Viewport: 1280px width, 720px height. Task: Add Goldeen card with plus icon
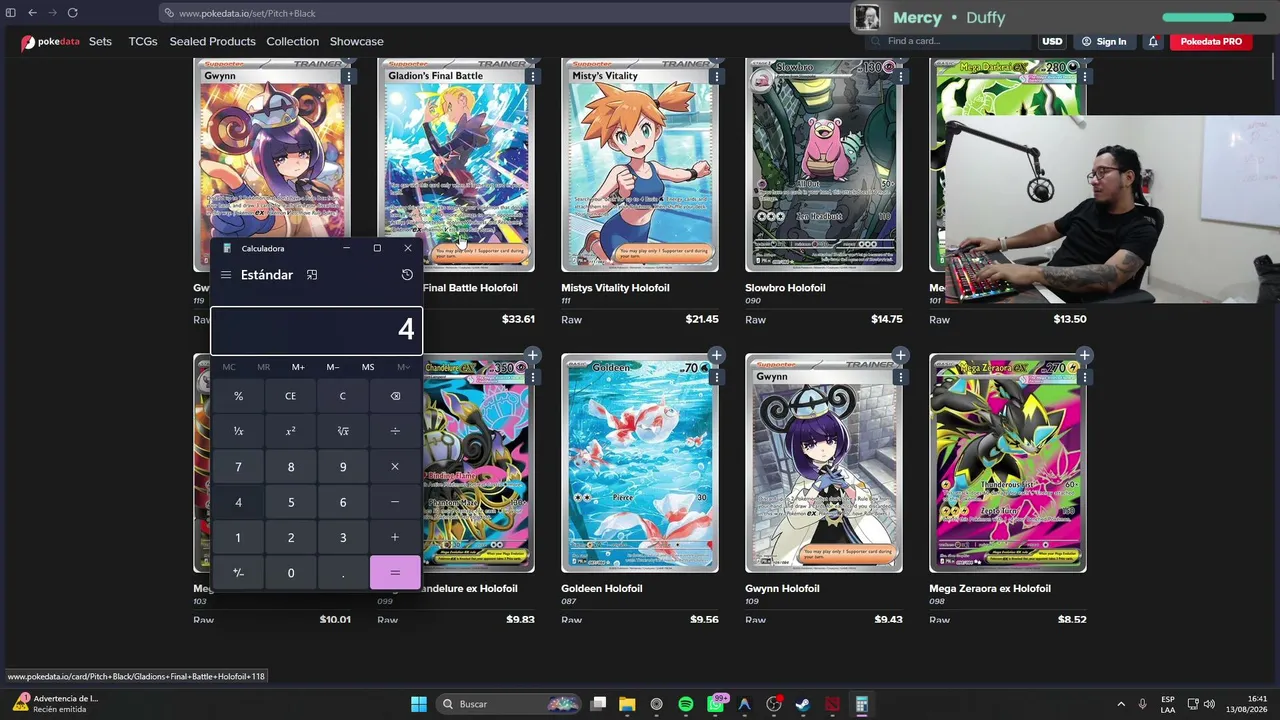[x=717, y=355]
